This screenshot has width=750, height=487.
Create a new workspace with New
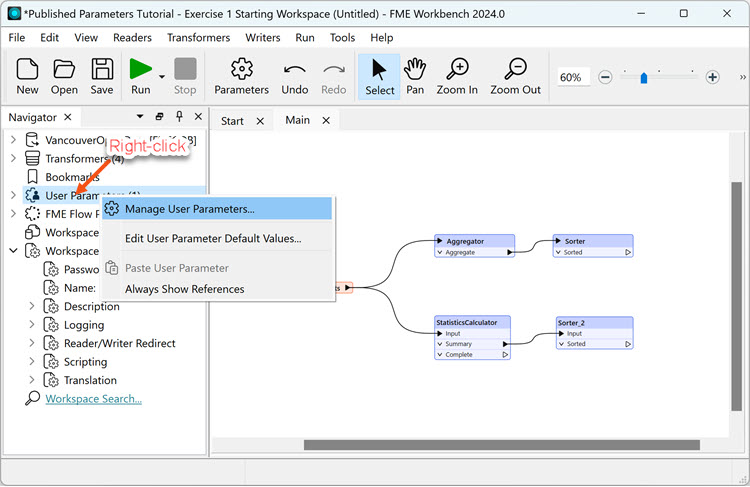click(27, 77)
